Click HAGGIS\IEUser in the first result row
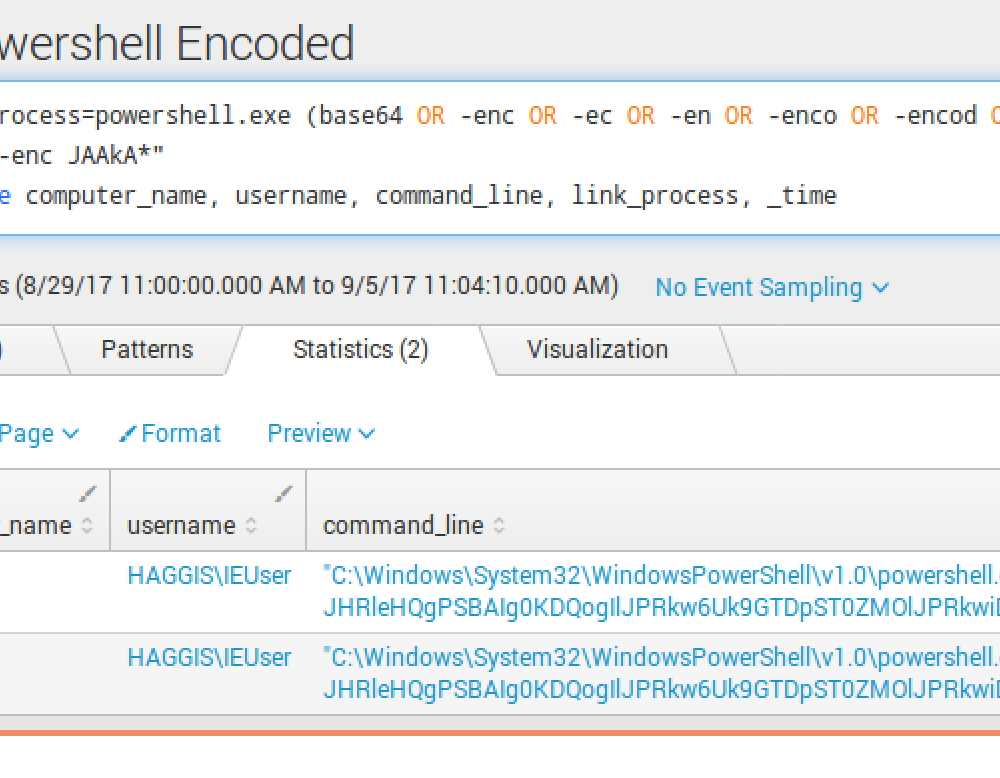 209,575
